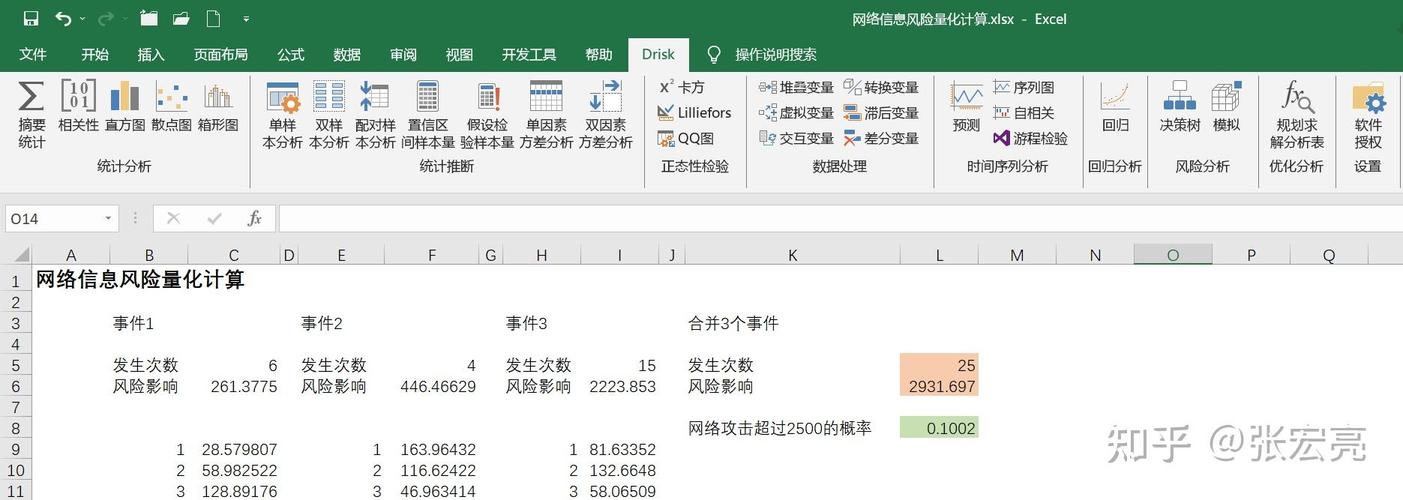
Task: Create a 散点图 scatter plot
Action: [x=171, y=106]
